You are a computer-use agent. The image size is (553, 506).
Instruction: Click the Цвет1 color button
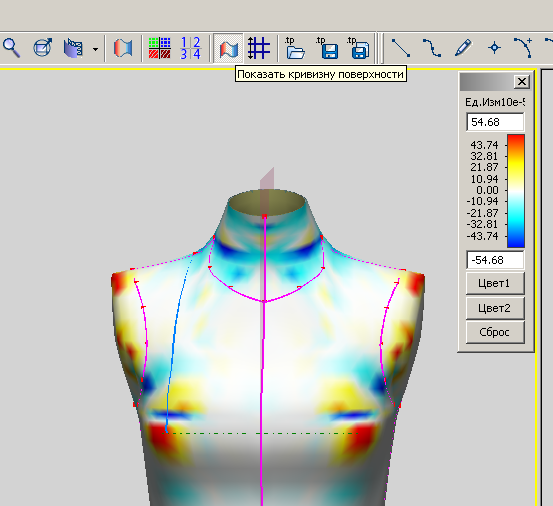495,283
